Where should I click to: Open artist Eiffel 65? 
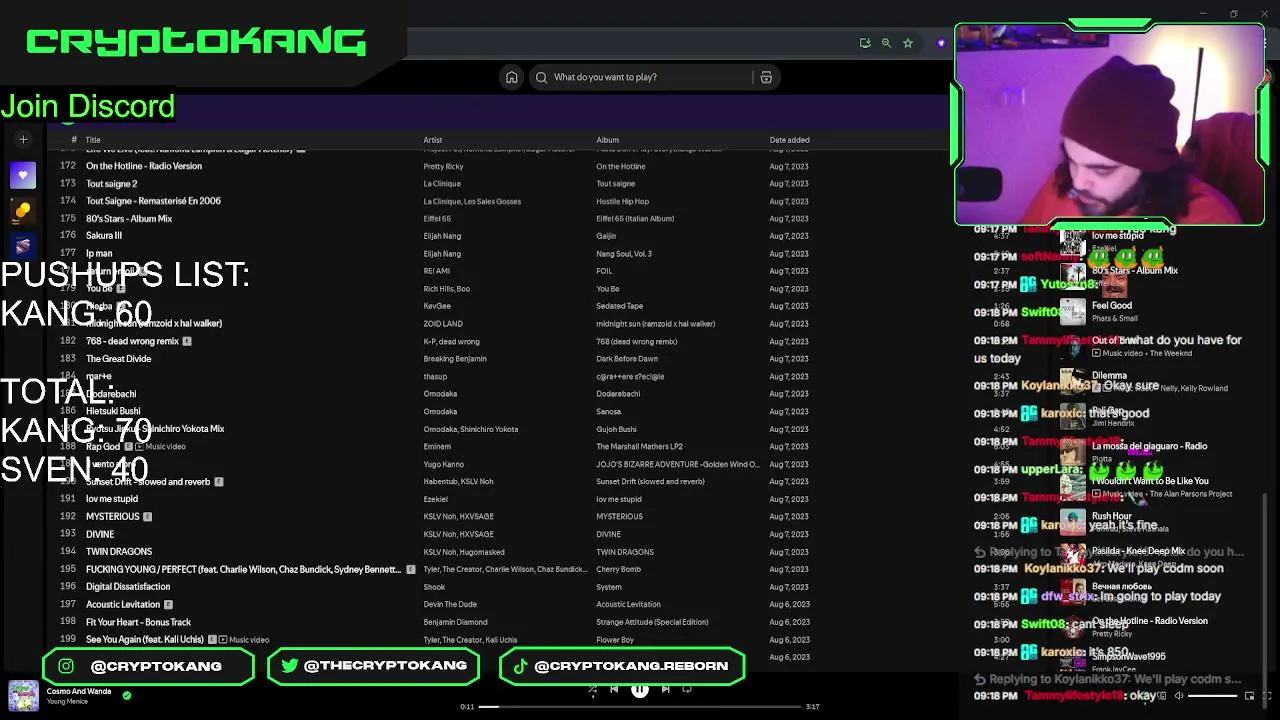(437, 219)
